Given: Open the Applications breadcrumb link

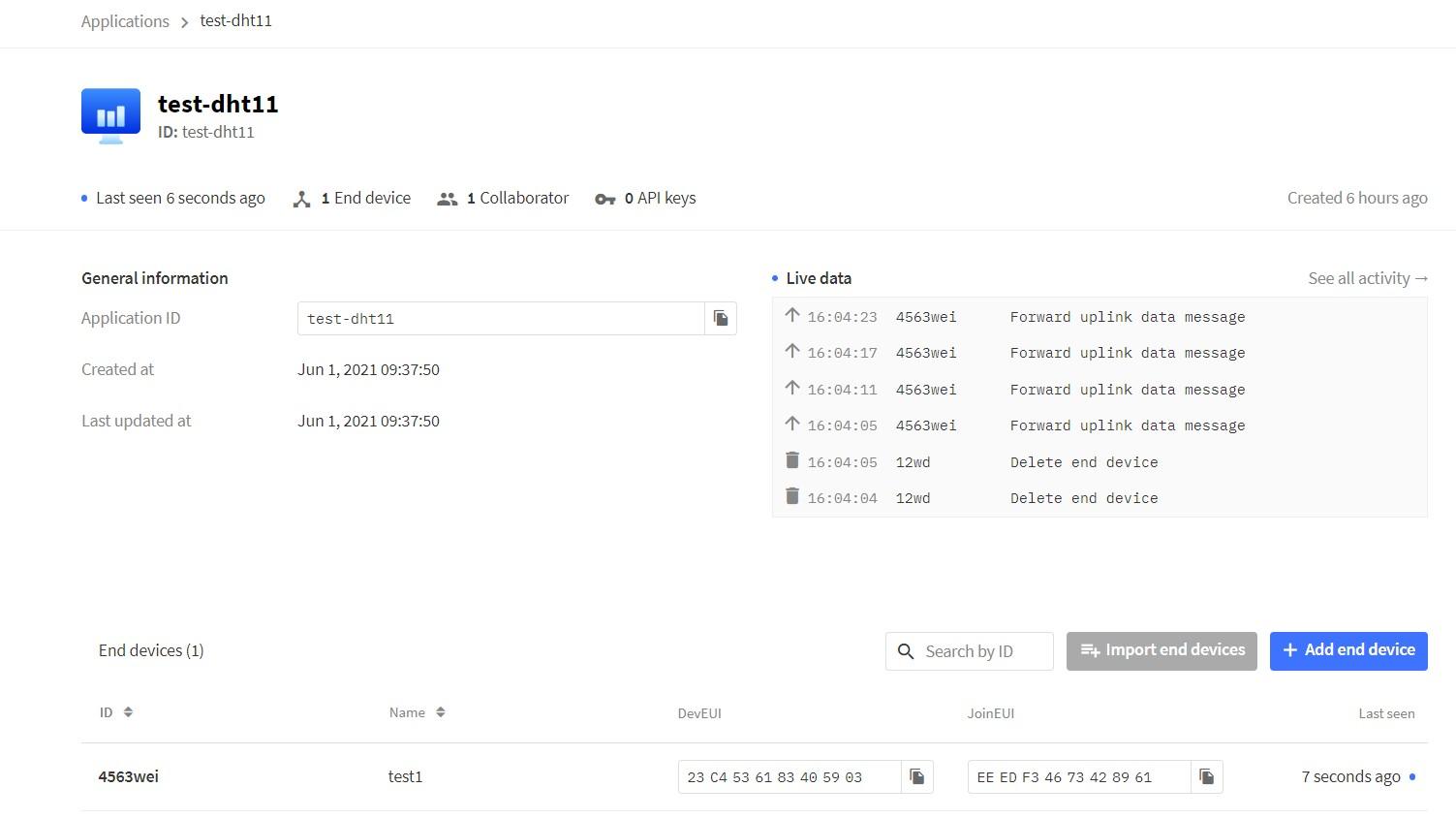Looking at the screenshot, I should pyautogui.click(x=125, y=20).
